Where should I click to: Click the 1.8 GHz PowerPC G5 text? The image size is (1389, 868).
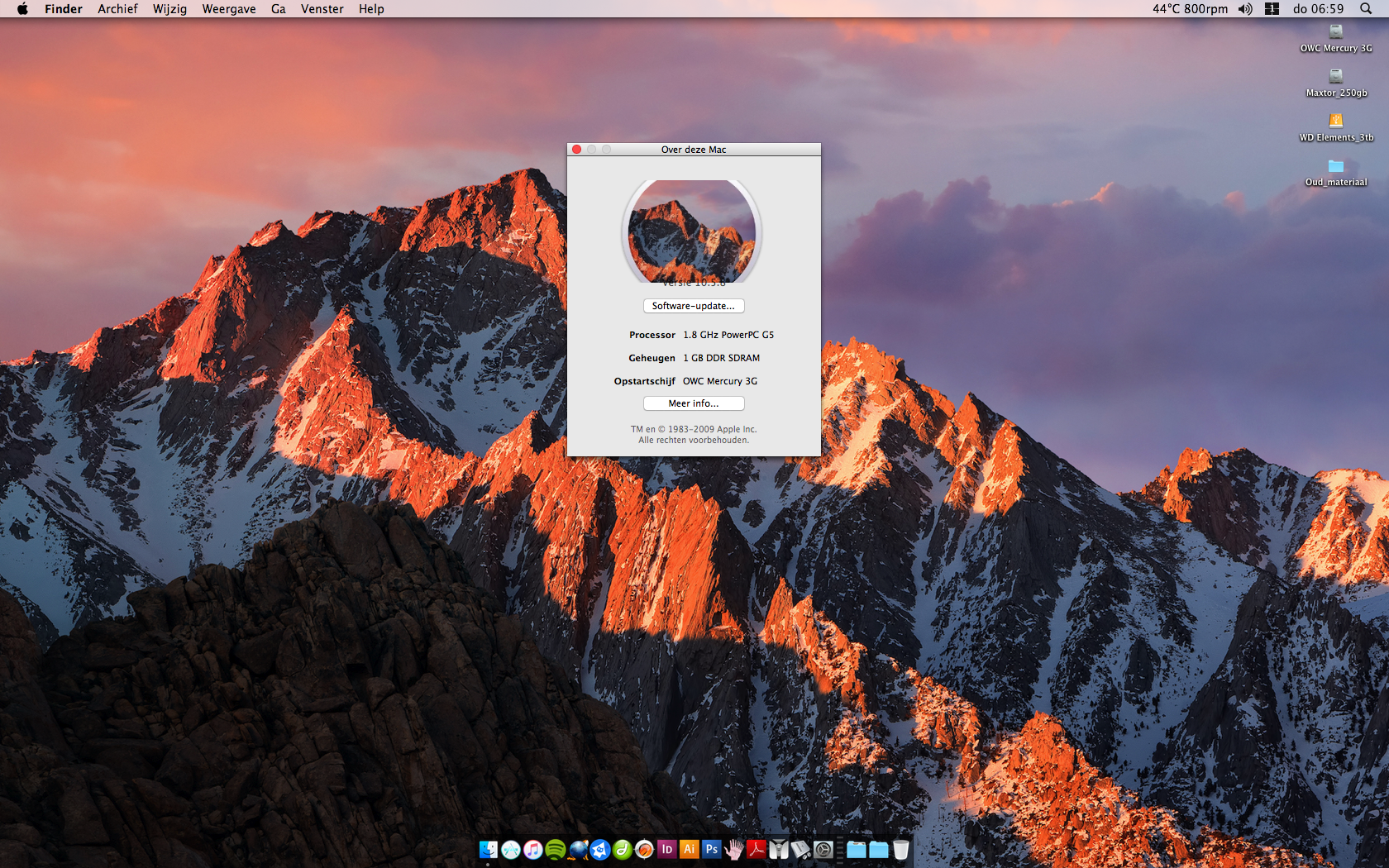728,335
